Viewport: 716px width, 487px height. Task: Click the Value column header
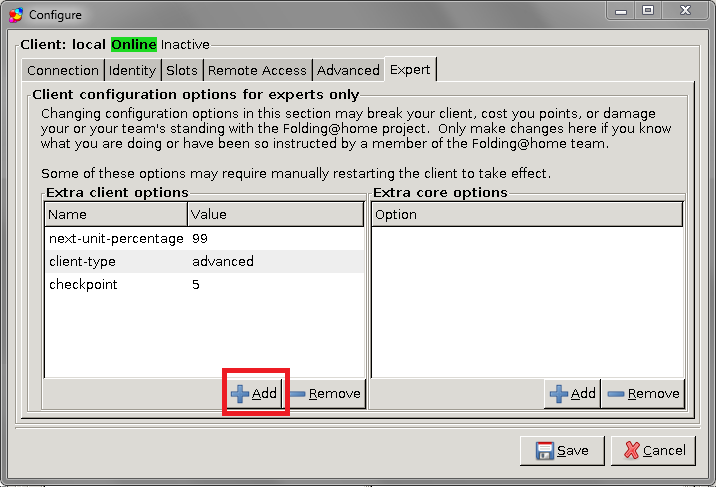[276, 215]
